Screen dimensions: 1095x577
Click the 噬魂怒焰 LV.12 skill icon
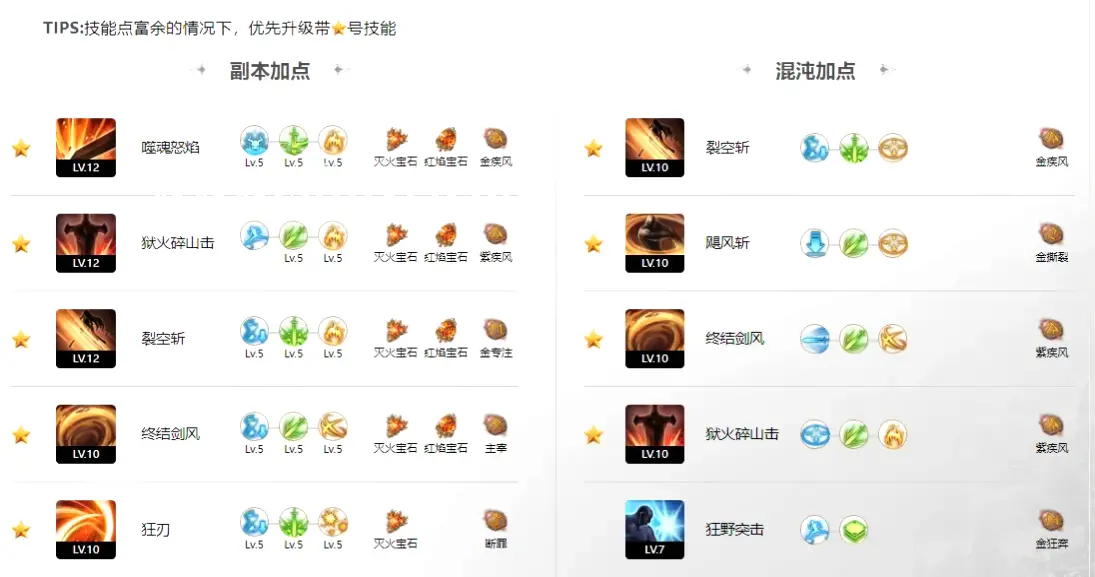click(x=86, y=147)
